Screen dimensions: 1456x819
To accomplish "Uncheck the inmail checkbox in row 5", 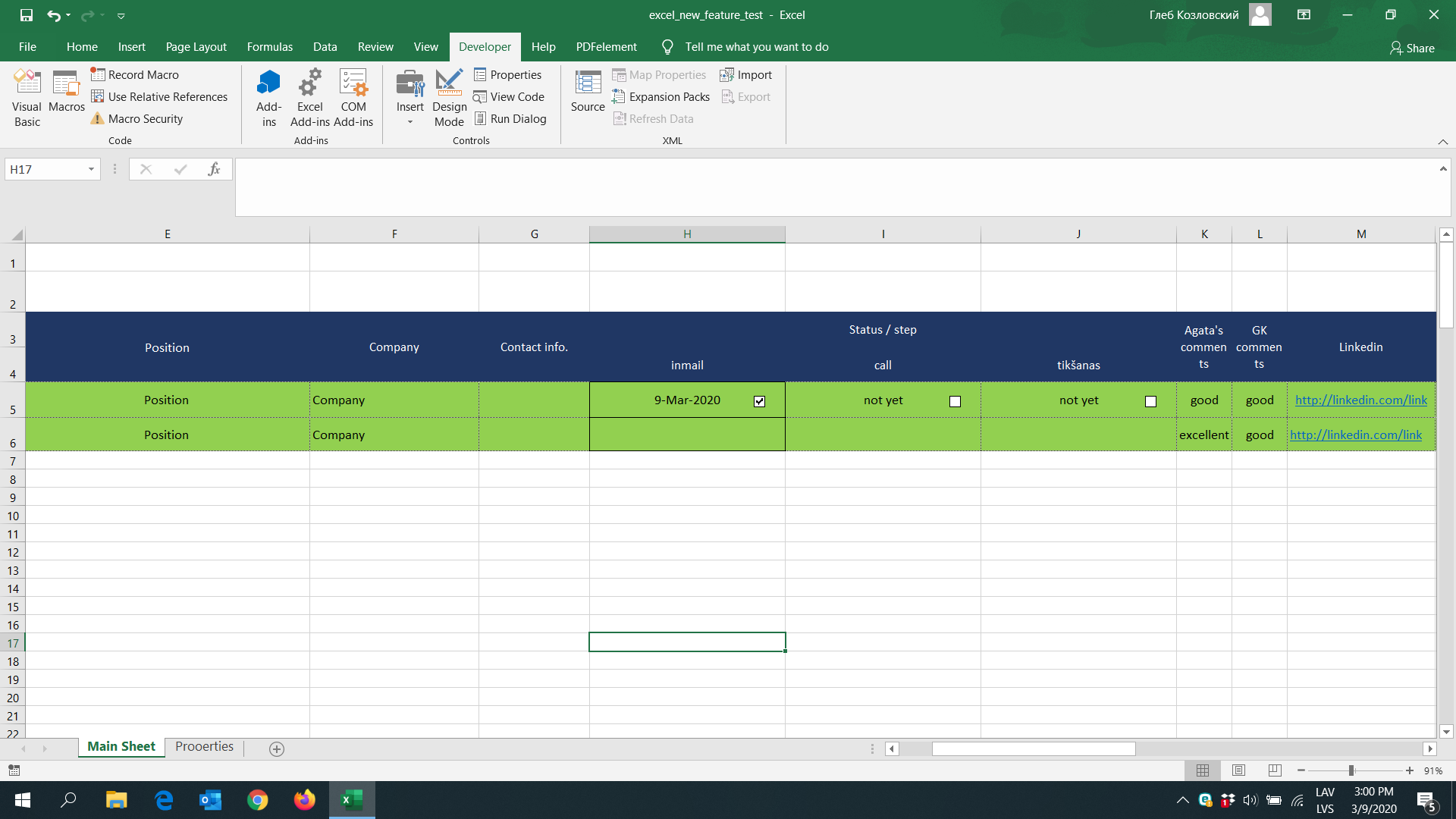I will (x=759, y=401).
